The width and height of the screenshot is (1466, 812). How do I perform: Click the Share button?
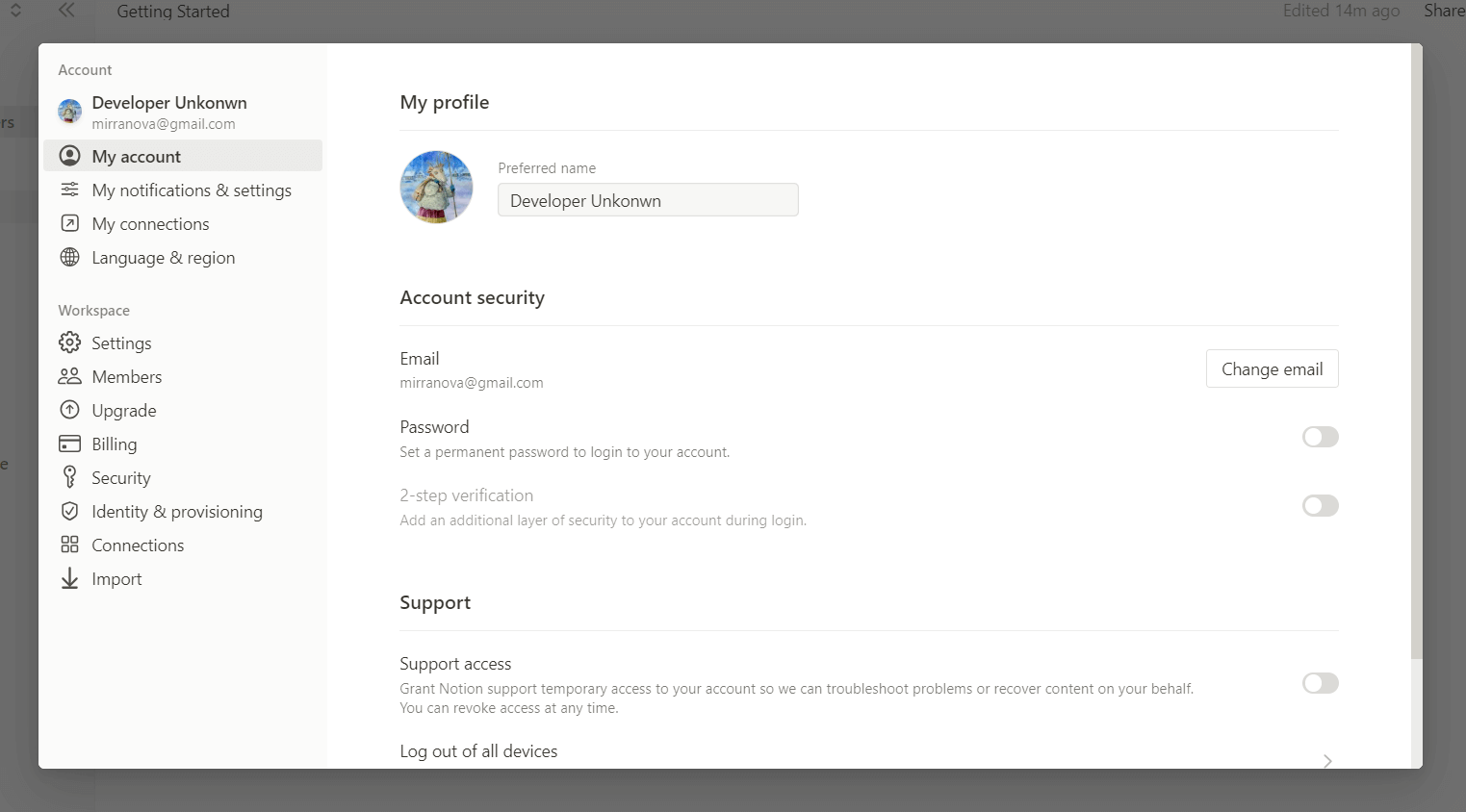tap(1443, 11)
